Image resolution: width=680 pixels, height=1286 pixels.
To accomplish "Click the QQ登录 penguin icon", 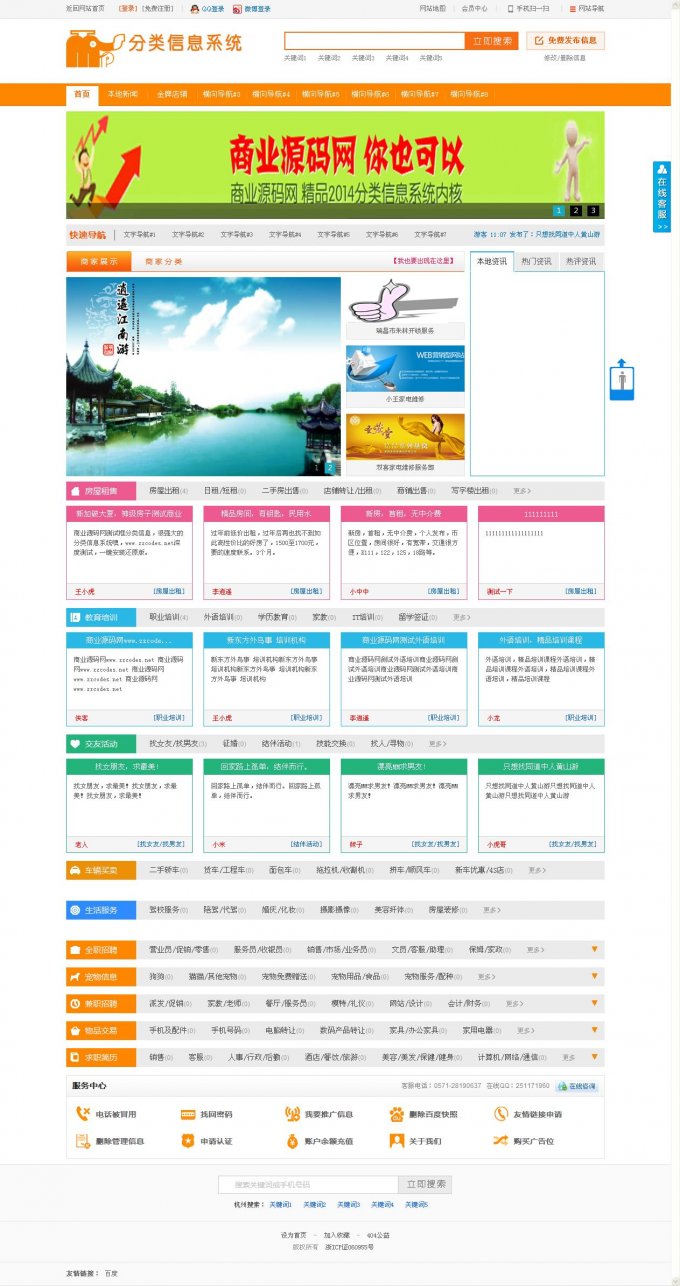I will coord(195,8).
